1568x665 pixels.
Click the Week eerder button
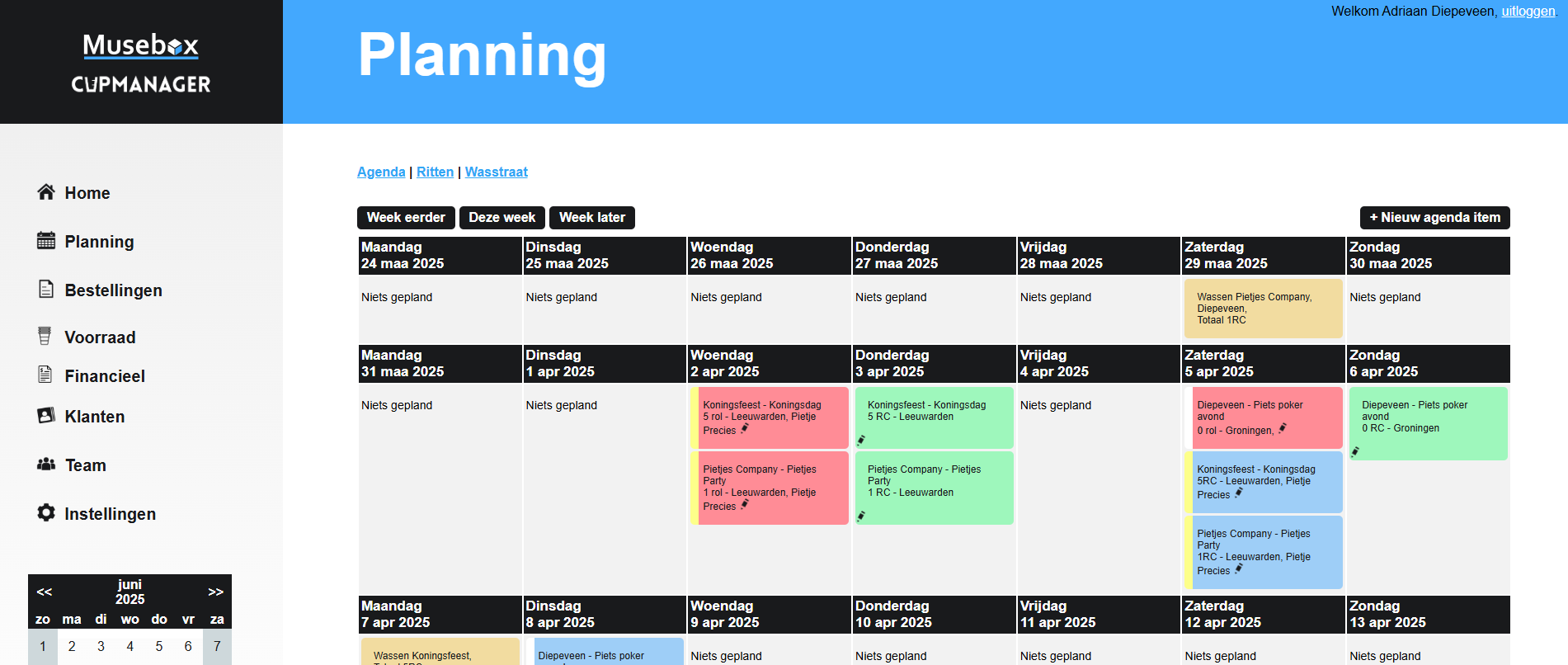[406, 218]
